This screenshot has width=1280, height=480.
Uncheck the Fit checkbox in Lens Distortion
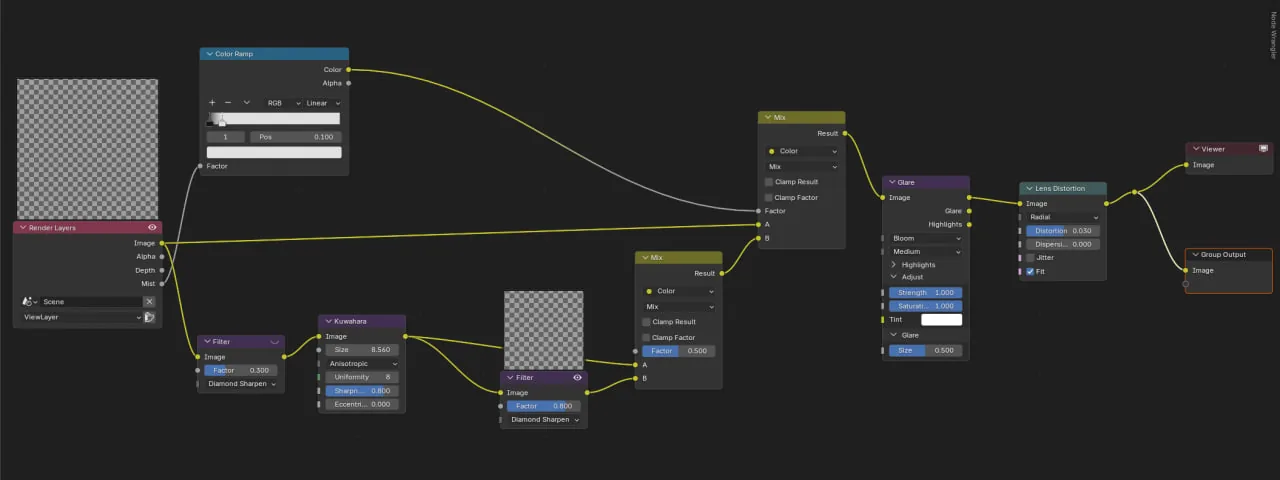point(1030,272)
